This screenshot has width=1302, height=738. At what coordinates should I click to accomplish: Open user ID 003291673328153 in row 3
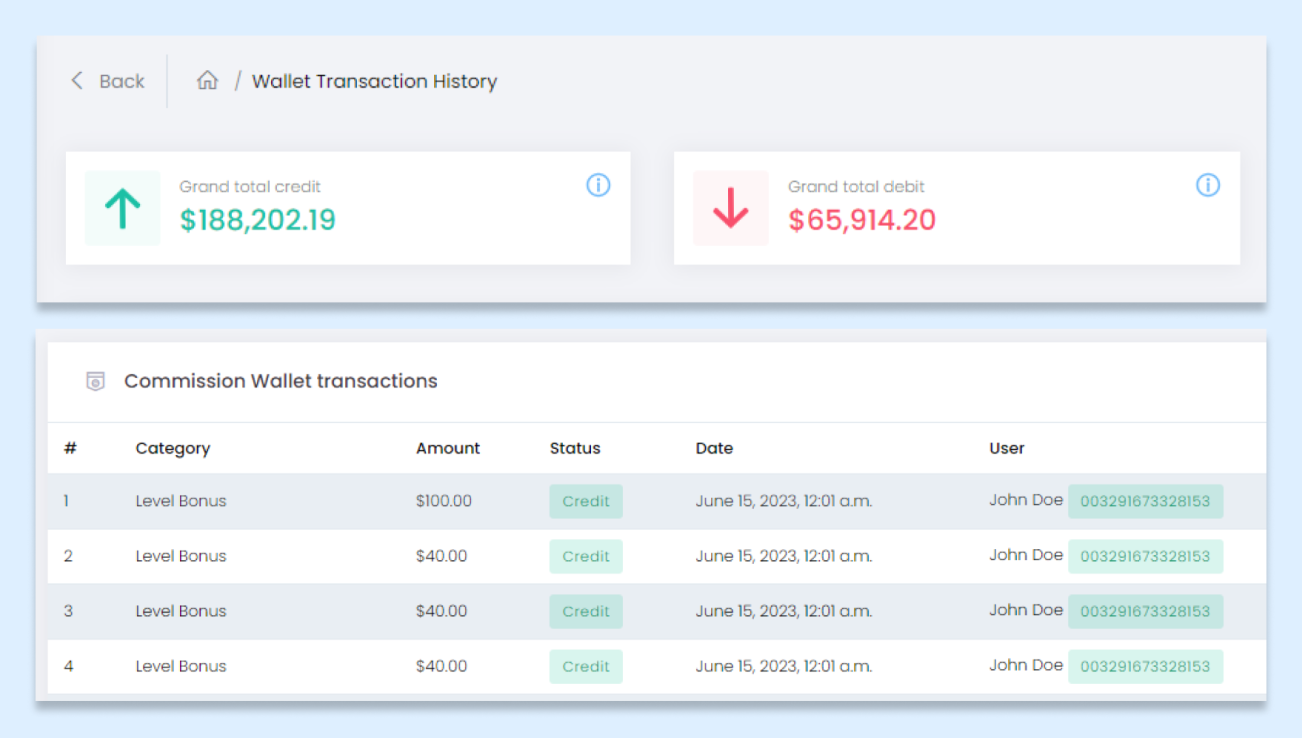pos(1145,611)
